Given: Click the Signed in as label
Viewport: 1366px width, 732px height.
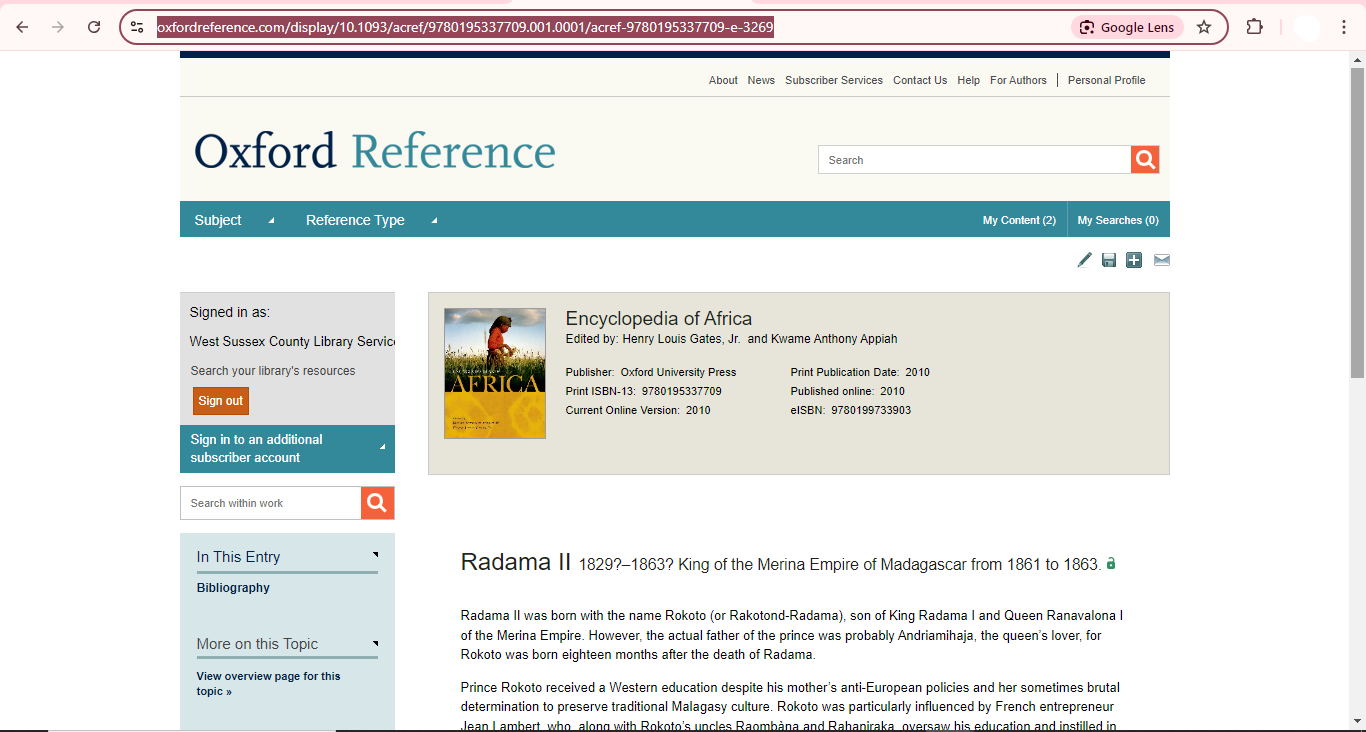Looking at the screenshot, I should tap(230, 312).
